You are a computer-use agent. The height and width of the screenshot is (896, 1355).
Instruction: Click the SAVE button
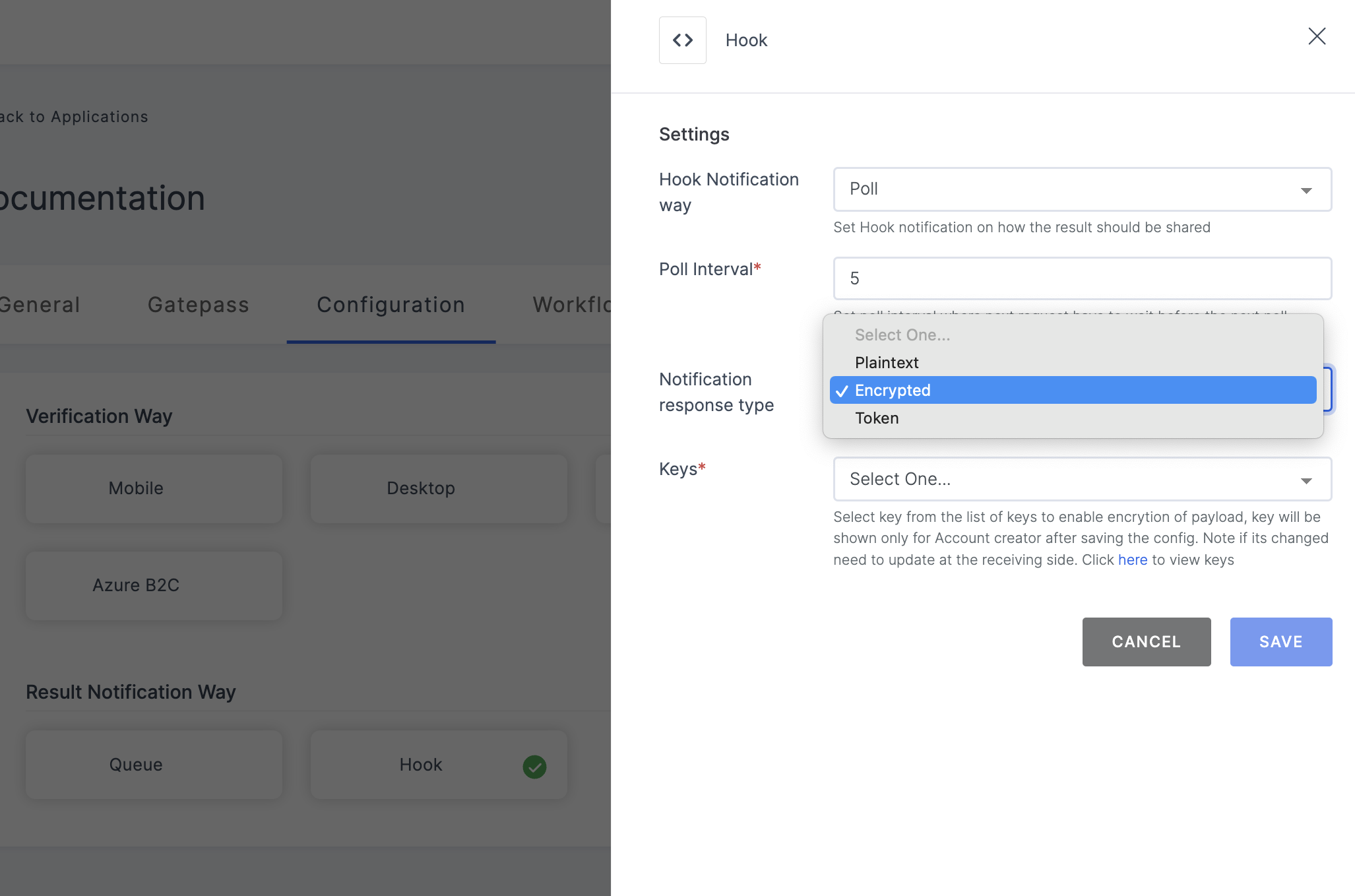tap(1281, 641)
